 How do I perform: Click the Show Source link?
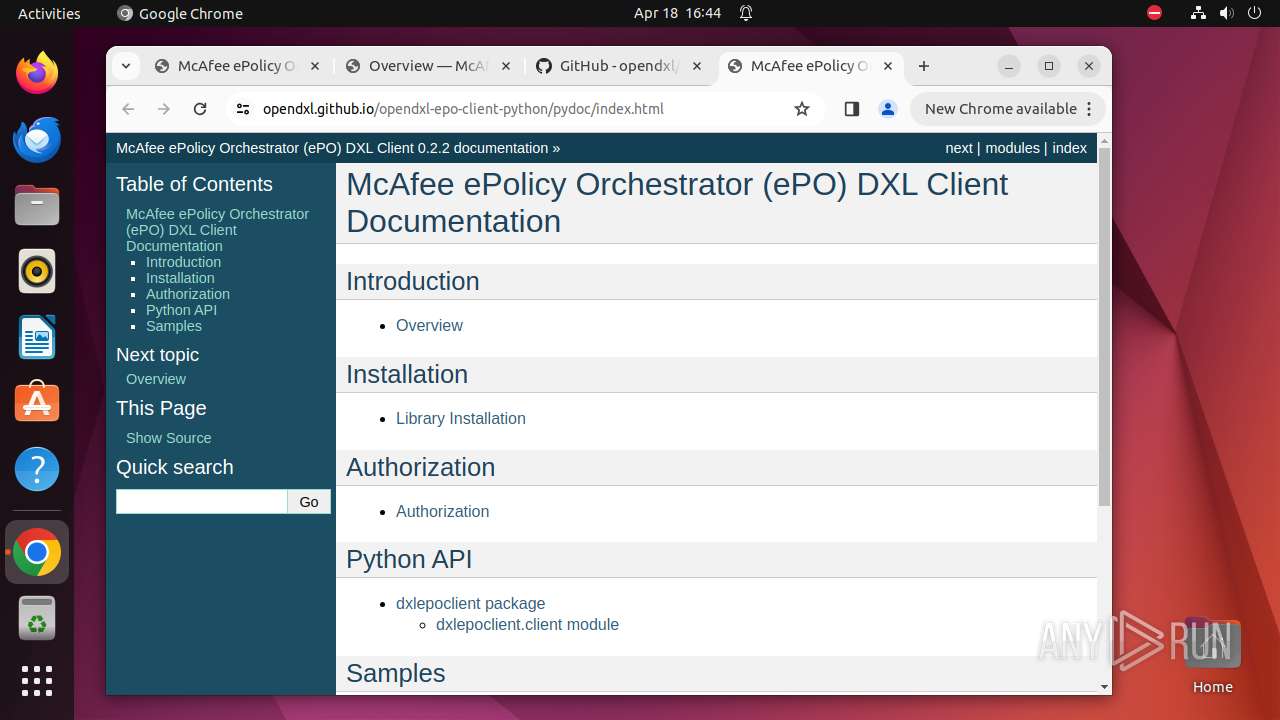coord(168,438)
